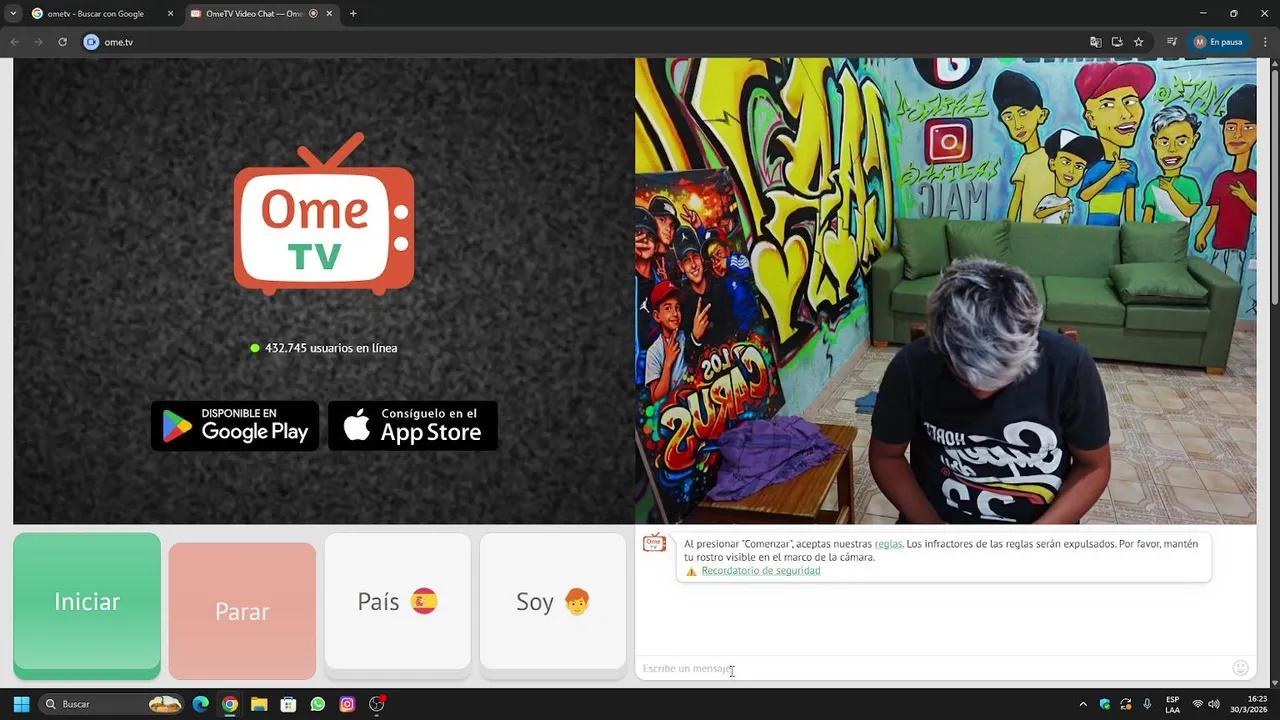Image resolution: width=1280 pixels, height=720 pixels.
Task: Open Microsoft Store from taskbar
Action: 288,704
